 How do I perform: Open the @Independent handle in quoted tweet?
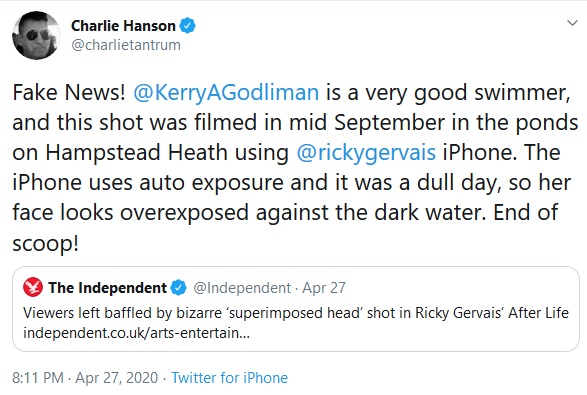(x=242, y=288)
